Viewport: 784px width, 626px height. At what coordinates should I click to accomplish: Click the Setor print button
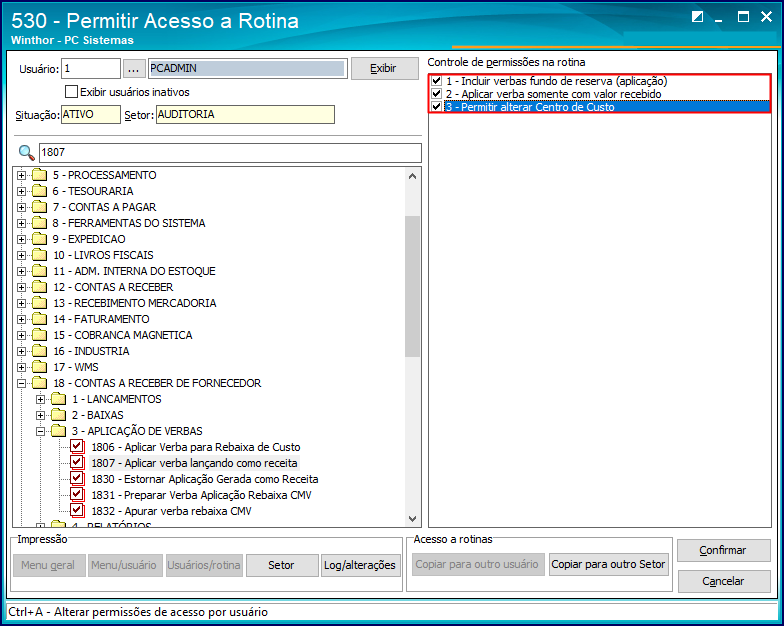tap(282, 565)
